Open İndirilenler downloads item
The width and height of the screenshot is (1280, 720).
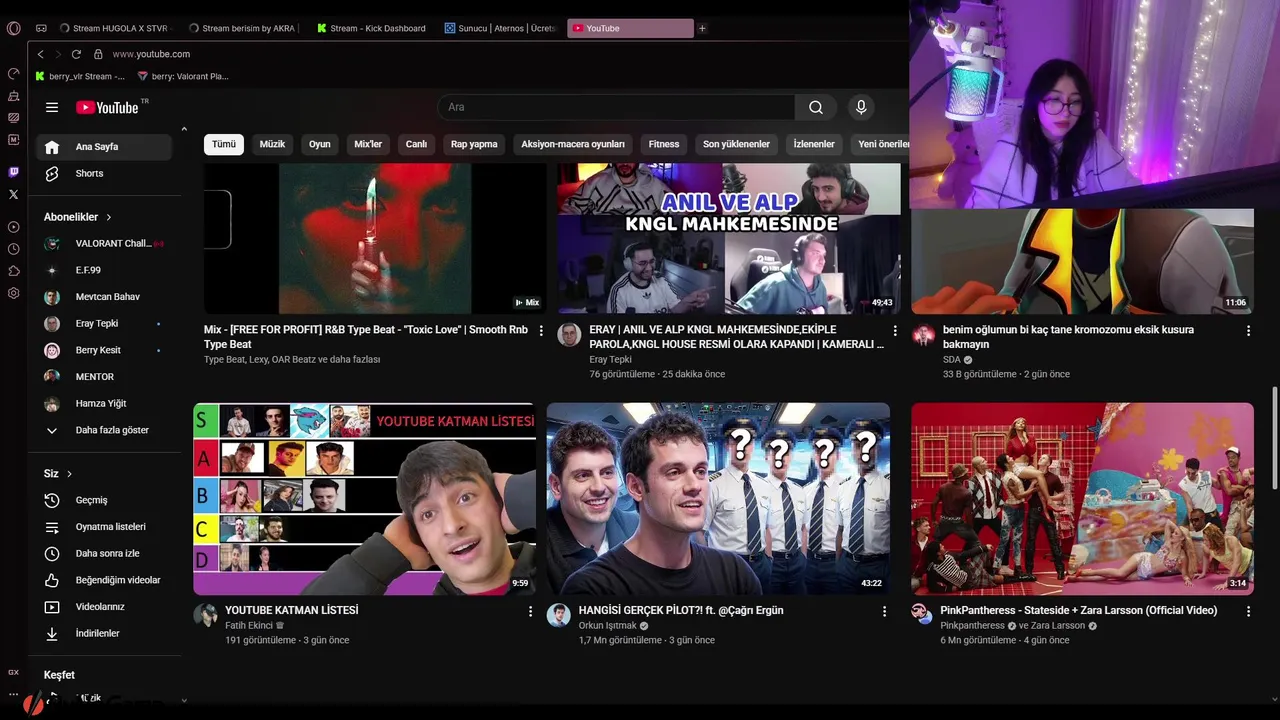[x=104, y=633]
